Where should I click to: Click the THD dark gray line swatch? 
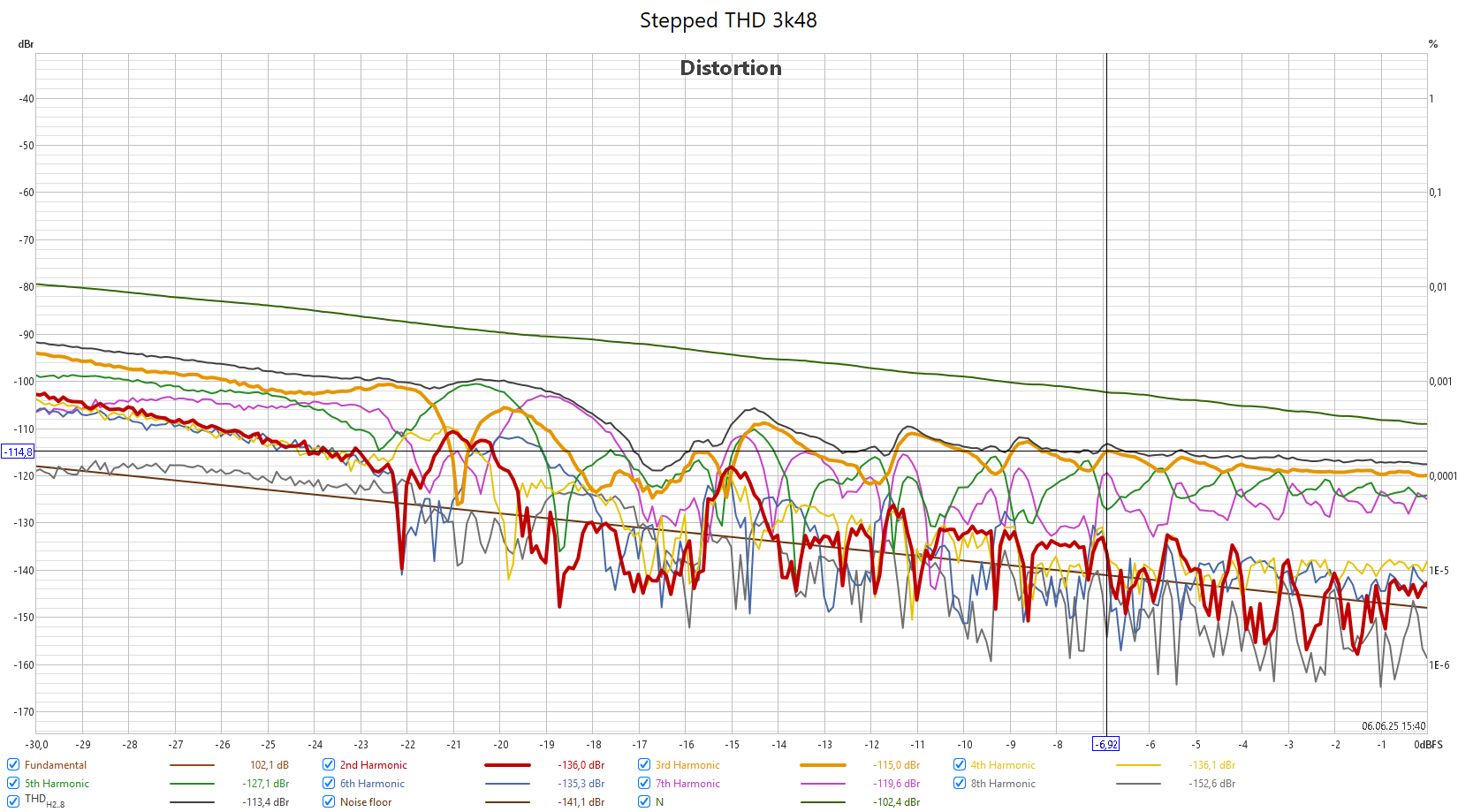(192, 802)
